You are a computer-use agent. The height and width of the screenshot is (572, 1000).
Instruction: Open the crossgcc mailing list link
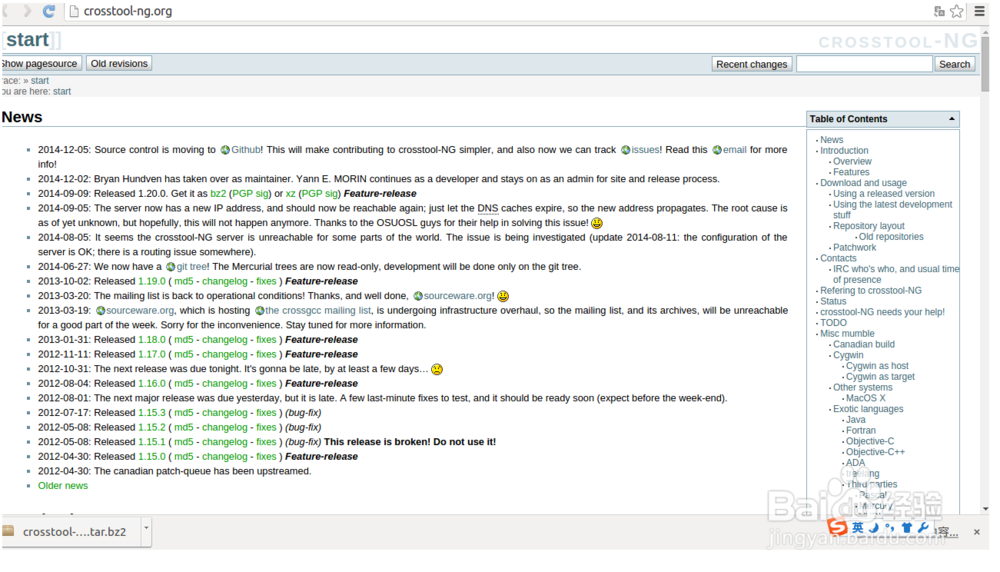(318, 311)
